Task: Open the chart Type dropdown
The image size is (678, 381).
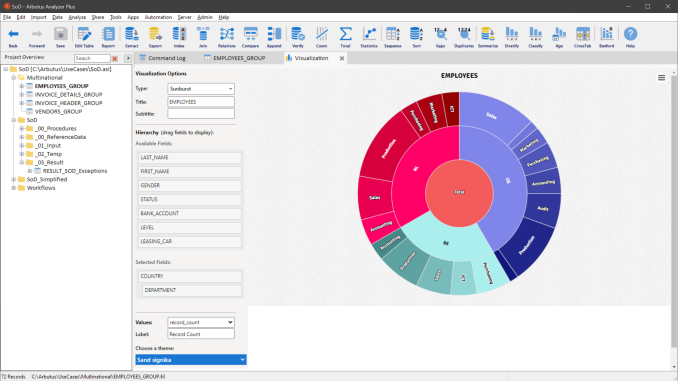Action: click(201, 89)
